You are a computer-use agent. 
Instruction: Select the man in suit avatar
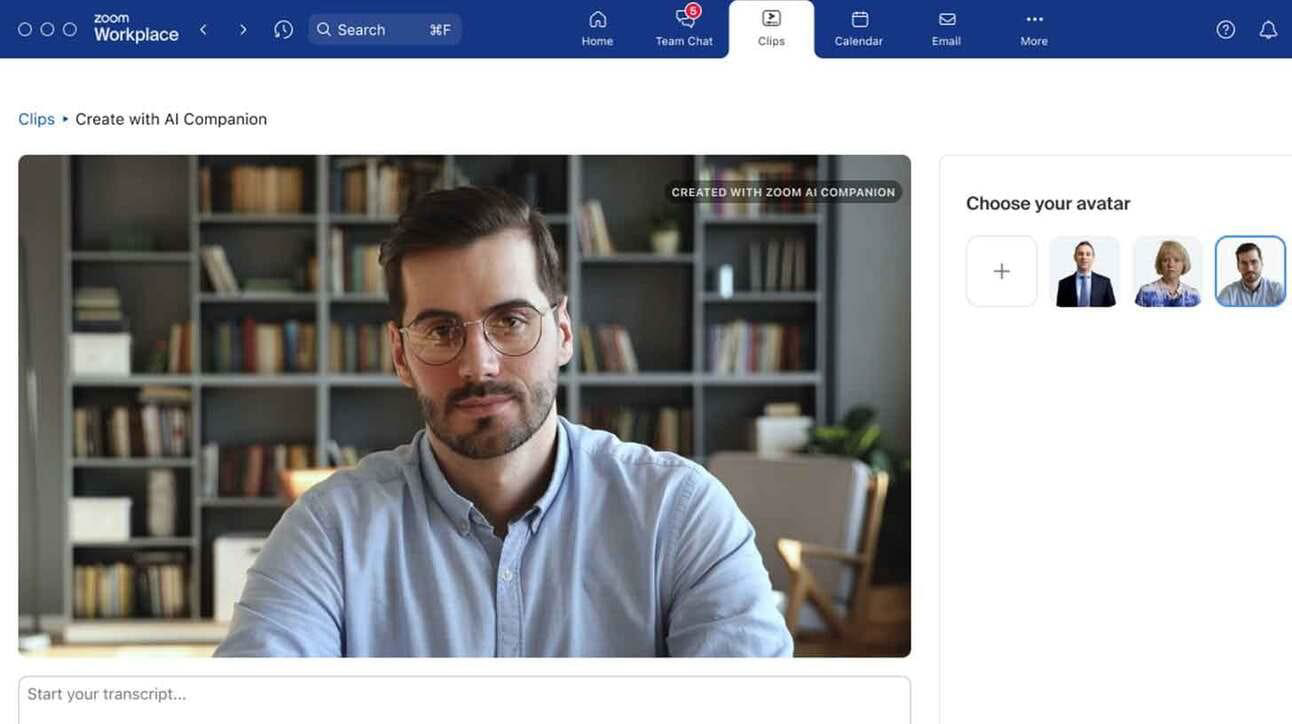(1084, 269)
